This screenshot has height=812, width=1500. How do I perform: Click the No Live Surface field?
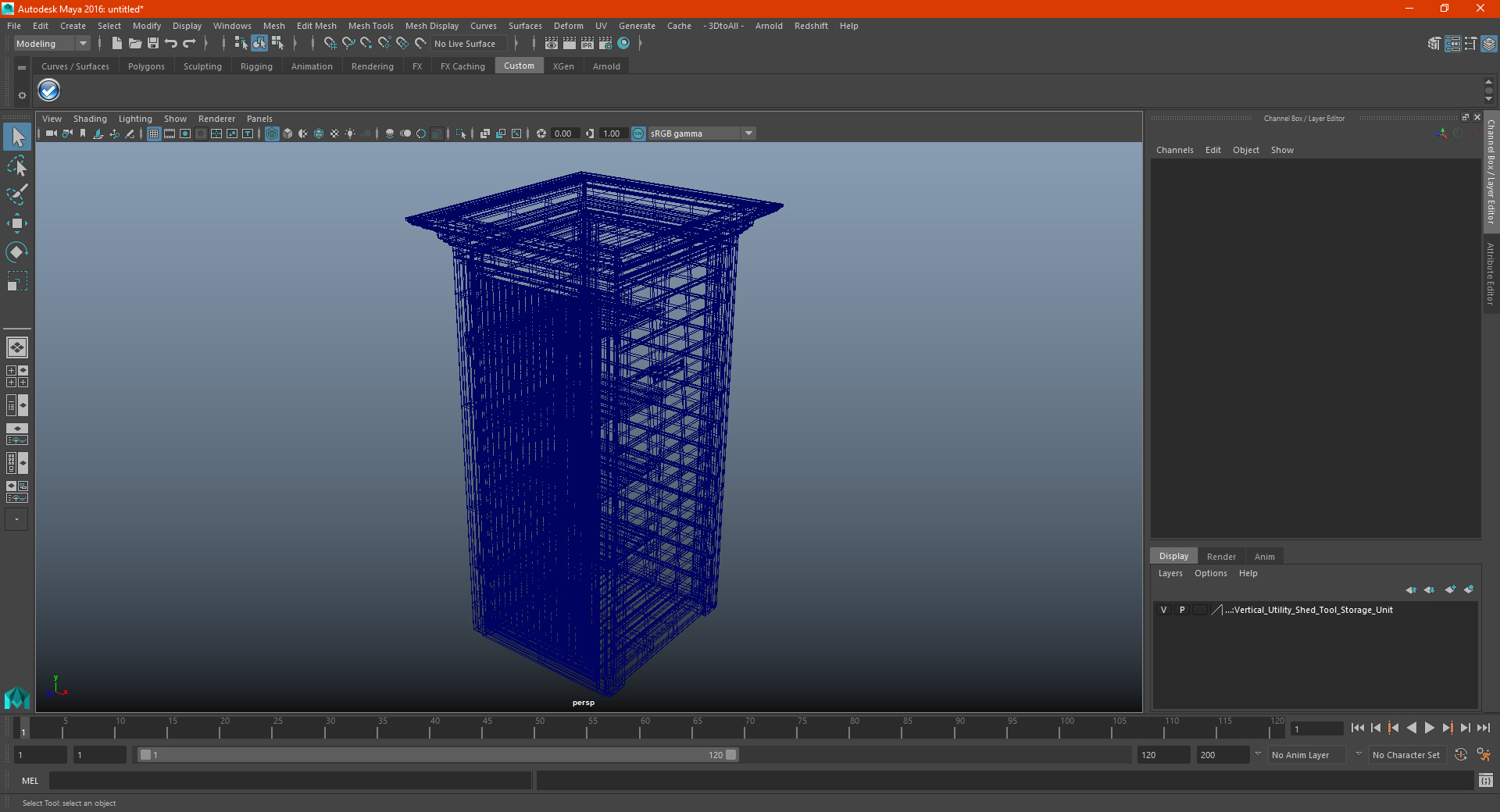pos(469,44)
